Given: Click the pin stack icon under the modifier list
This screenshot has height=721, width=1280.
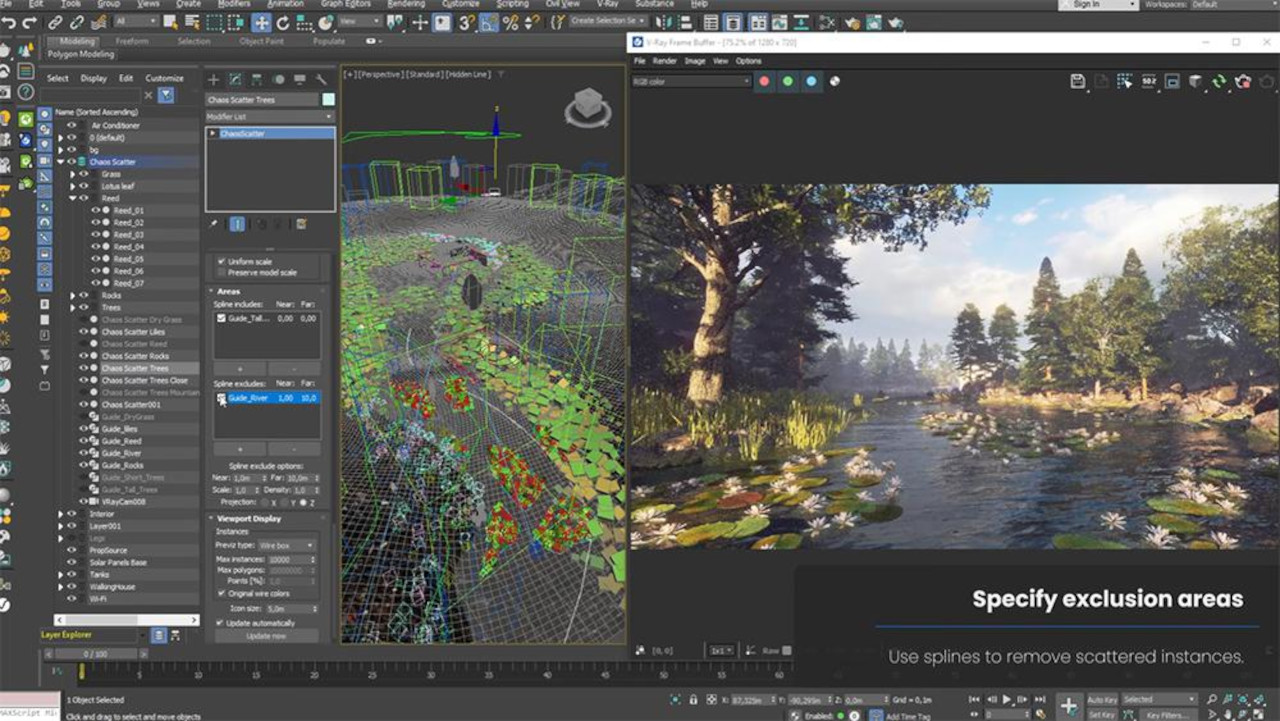Looking at the screenshot, I should [214, 224].
